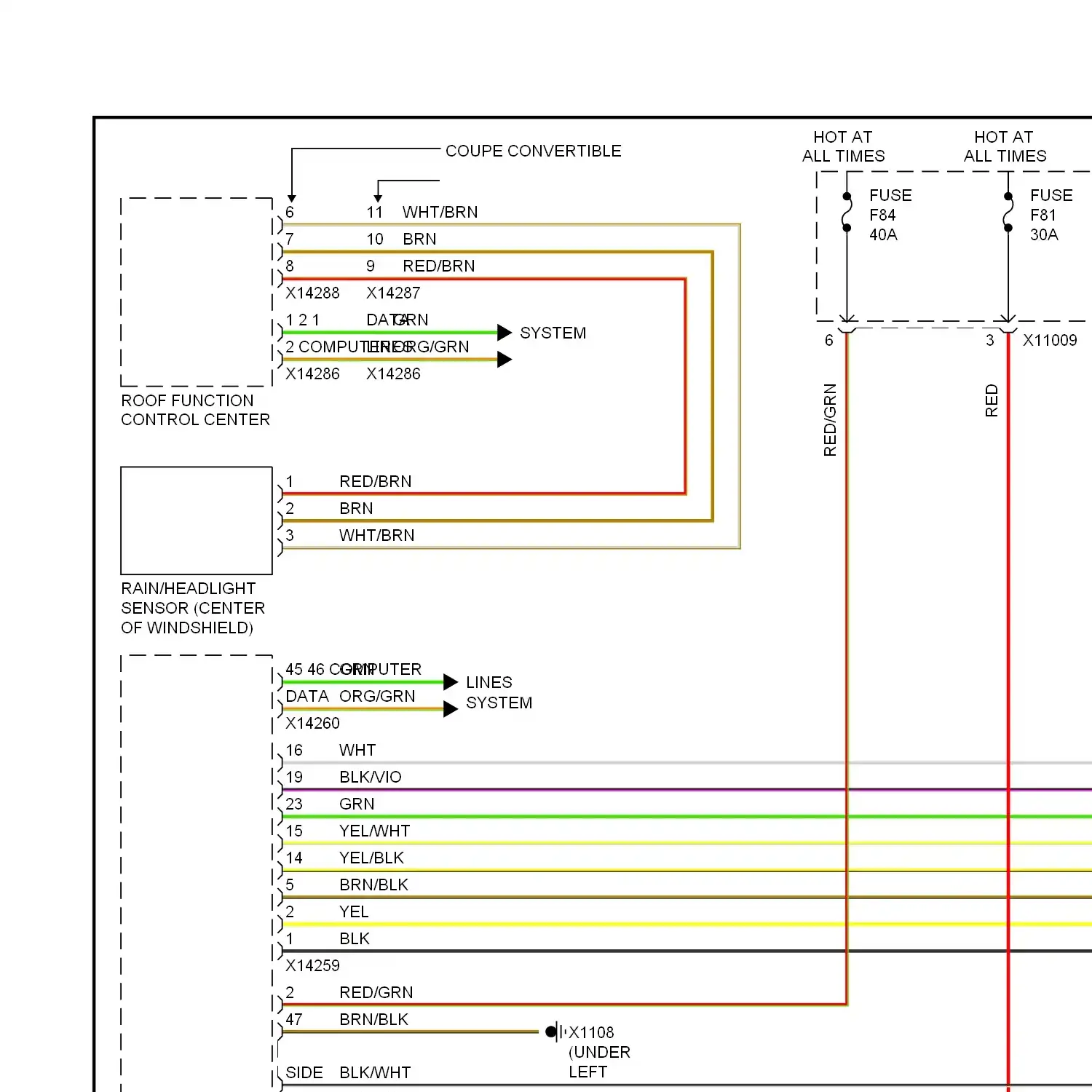Select the BRN/BLK label at pin 5
The width and height of the screenshot is (1092, 1092).
tap(374, 885)
